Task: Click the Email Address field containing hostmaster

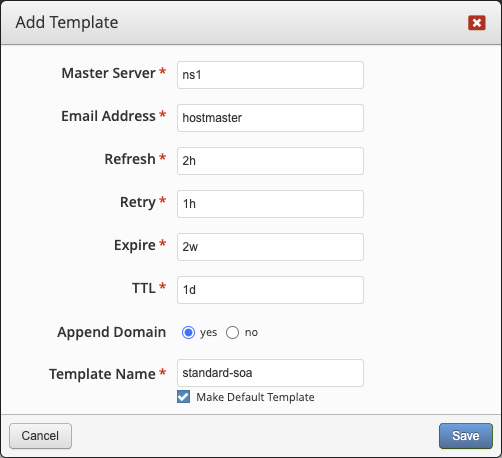Action: point(270,118)
